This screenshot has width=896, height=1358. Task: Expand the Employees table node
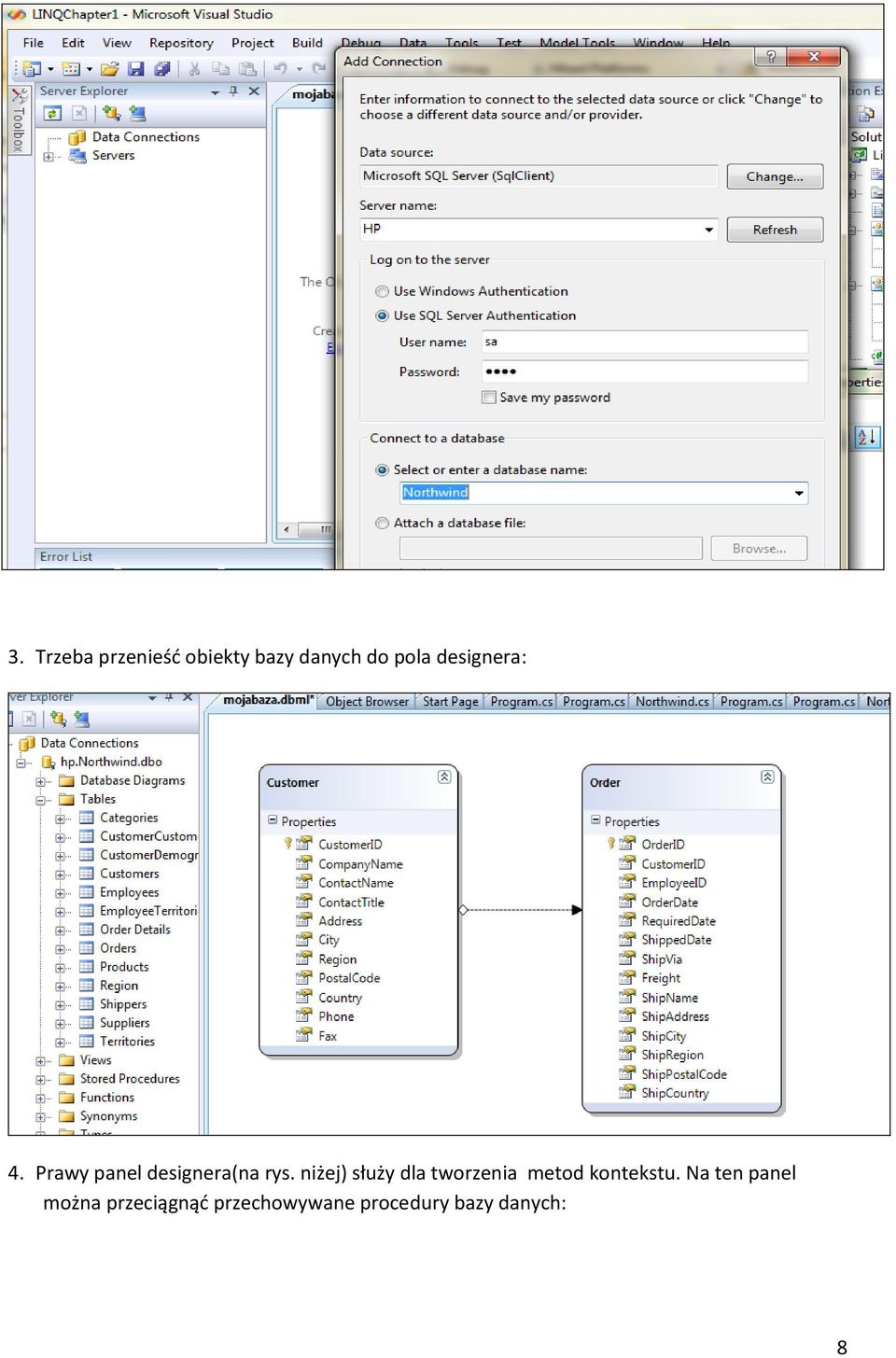60,893
